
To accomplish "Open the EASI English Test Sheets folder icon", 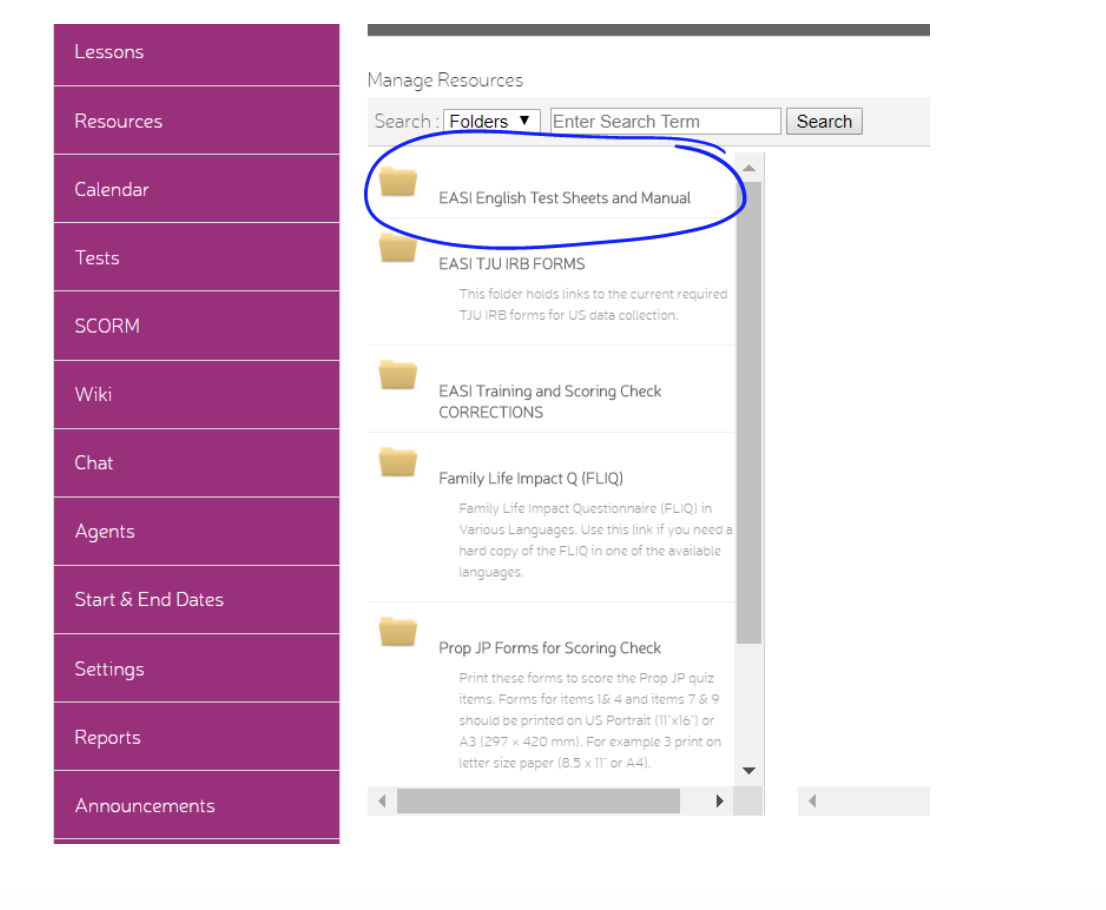I will tap(397, 183).
